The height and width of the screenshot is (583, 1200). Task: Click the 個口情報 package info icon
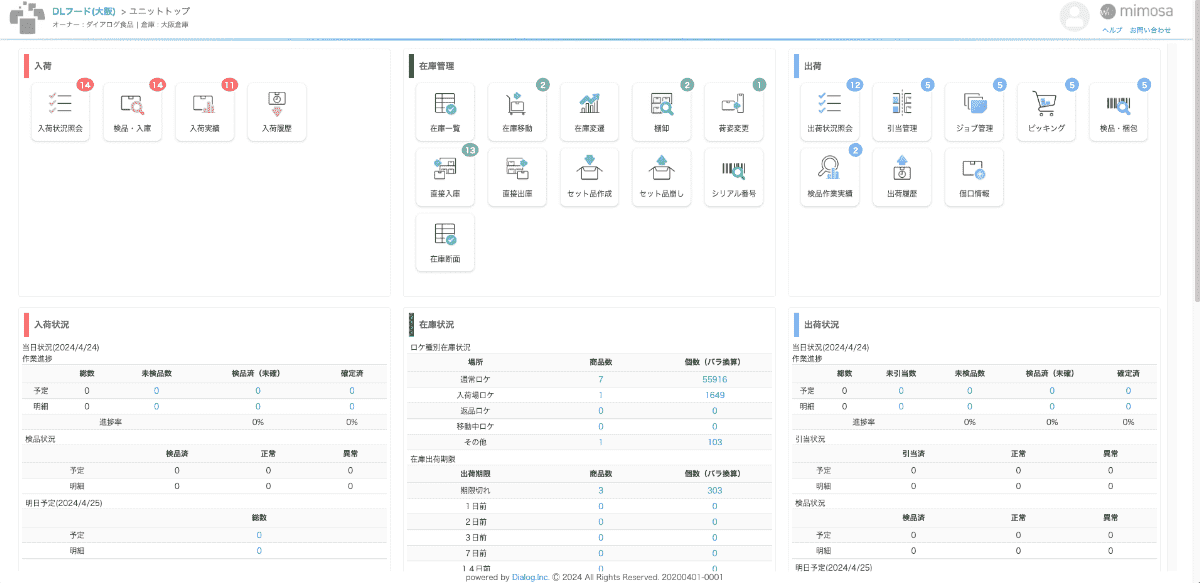[x=974, y=177]
